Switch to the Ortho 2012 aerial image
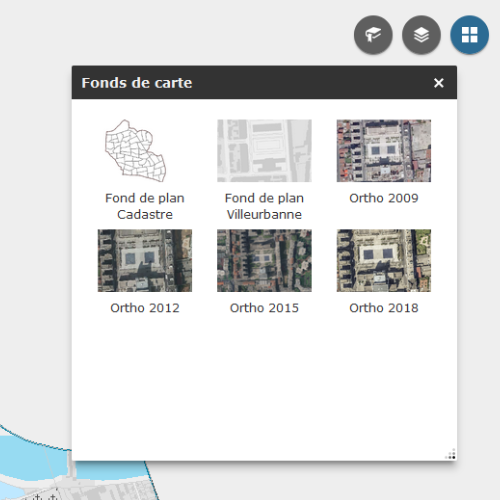Screen dimensions: 500x500 [145, 260]
